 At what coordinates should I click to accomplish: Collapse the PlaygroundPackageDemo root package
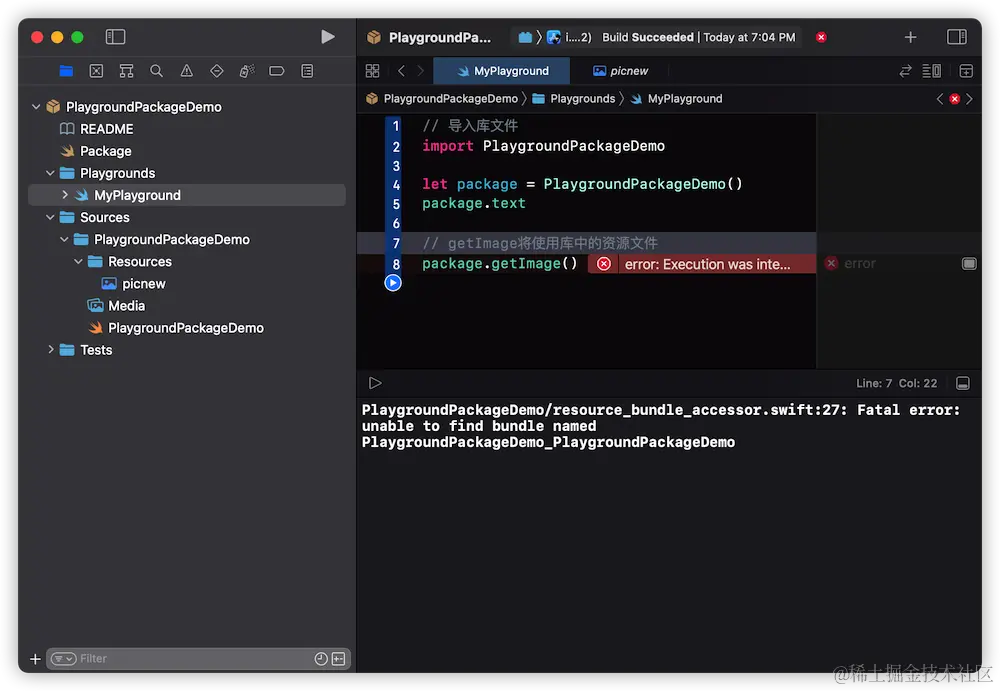point(36,107)
